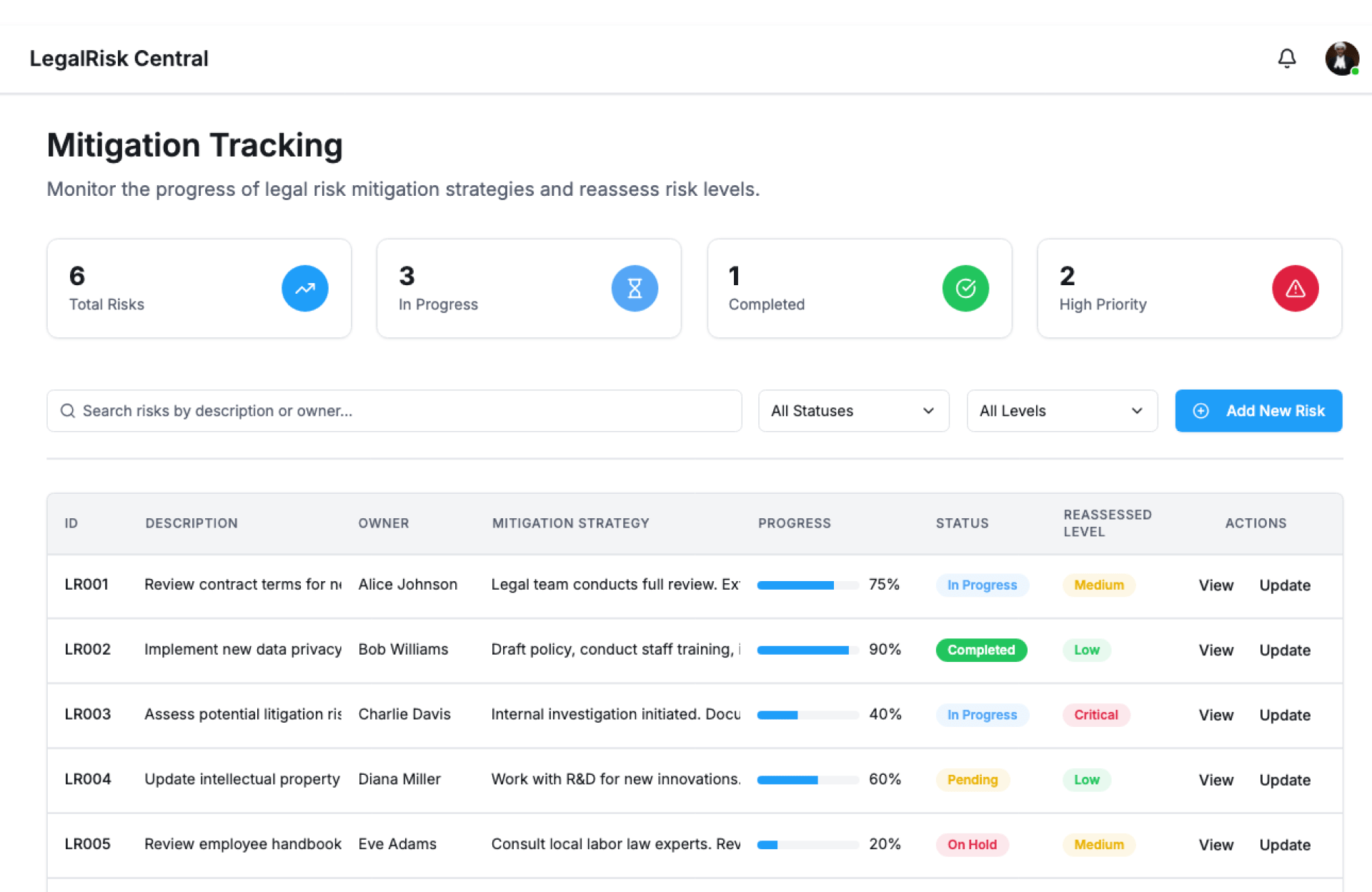
Task: Click the Completed checkmark icon
Action: pos(965,289)
